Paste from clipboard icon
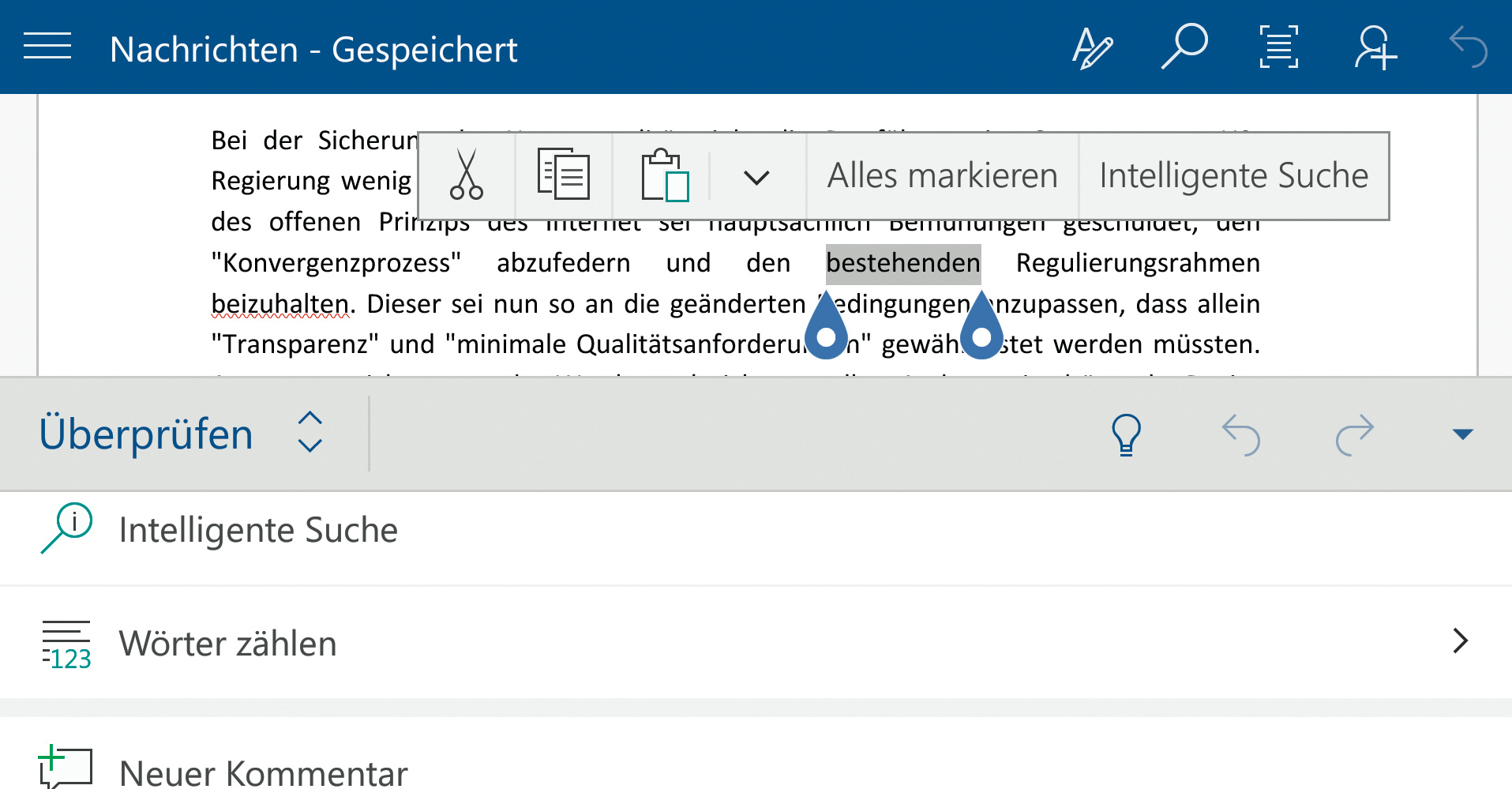Image resolution: width=1512 pixels, height=789 pixels. (x=664, y=175)
